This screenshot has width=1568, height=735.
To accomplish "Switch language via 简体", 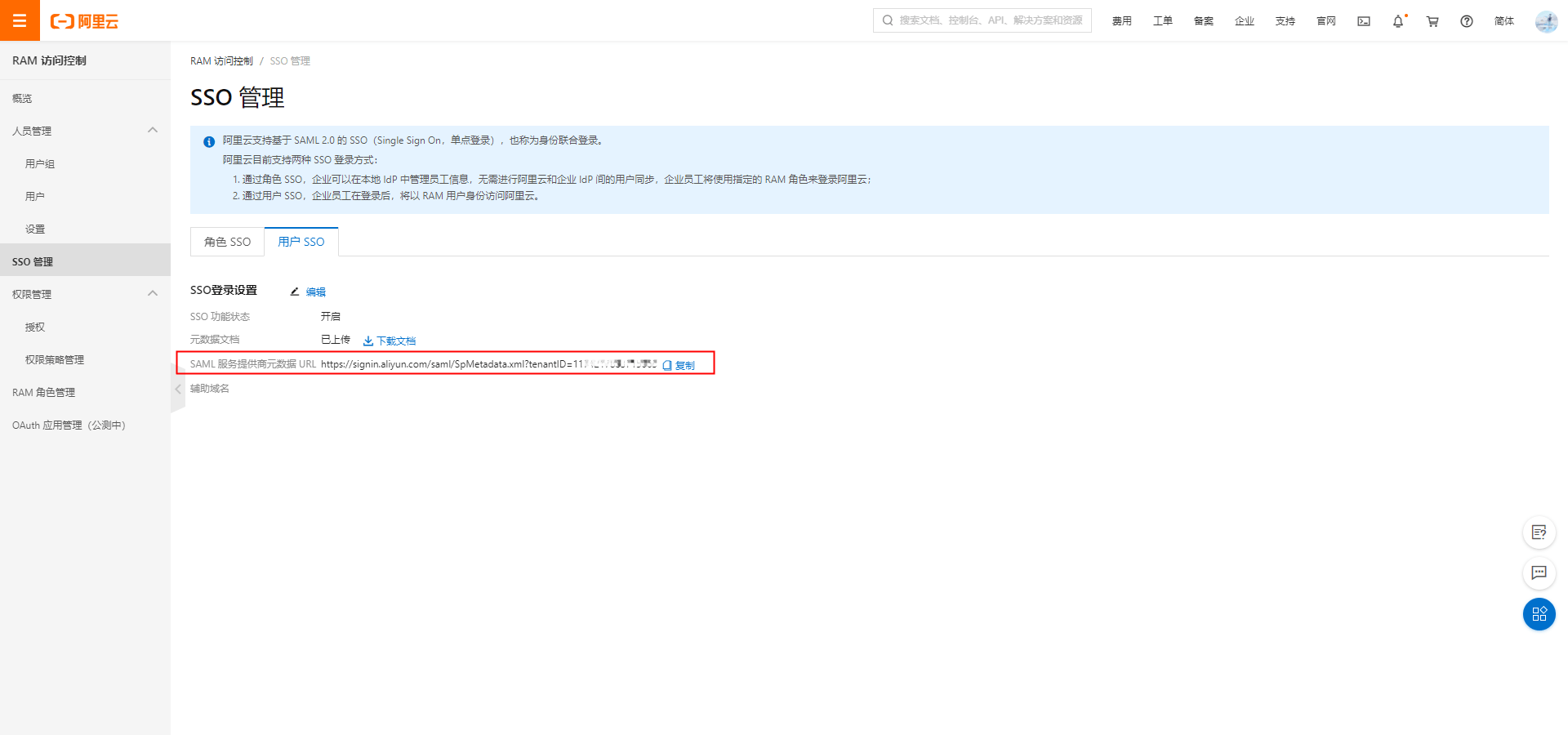I will (1503, 21).
